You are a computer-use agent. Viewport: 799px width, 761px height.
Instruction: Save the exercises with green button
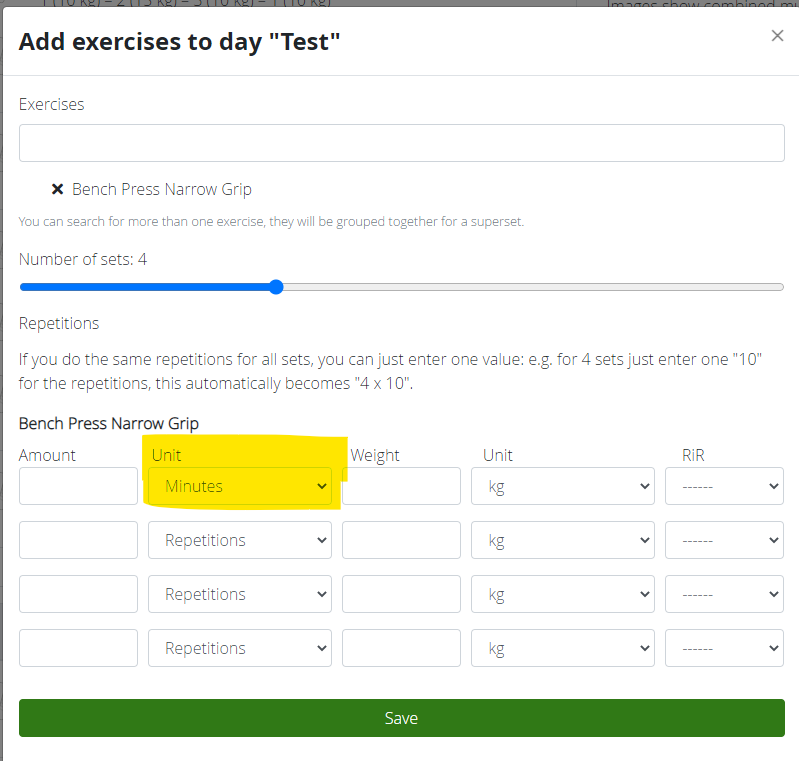tap(402, 718)
